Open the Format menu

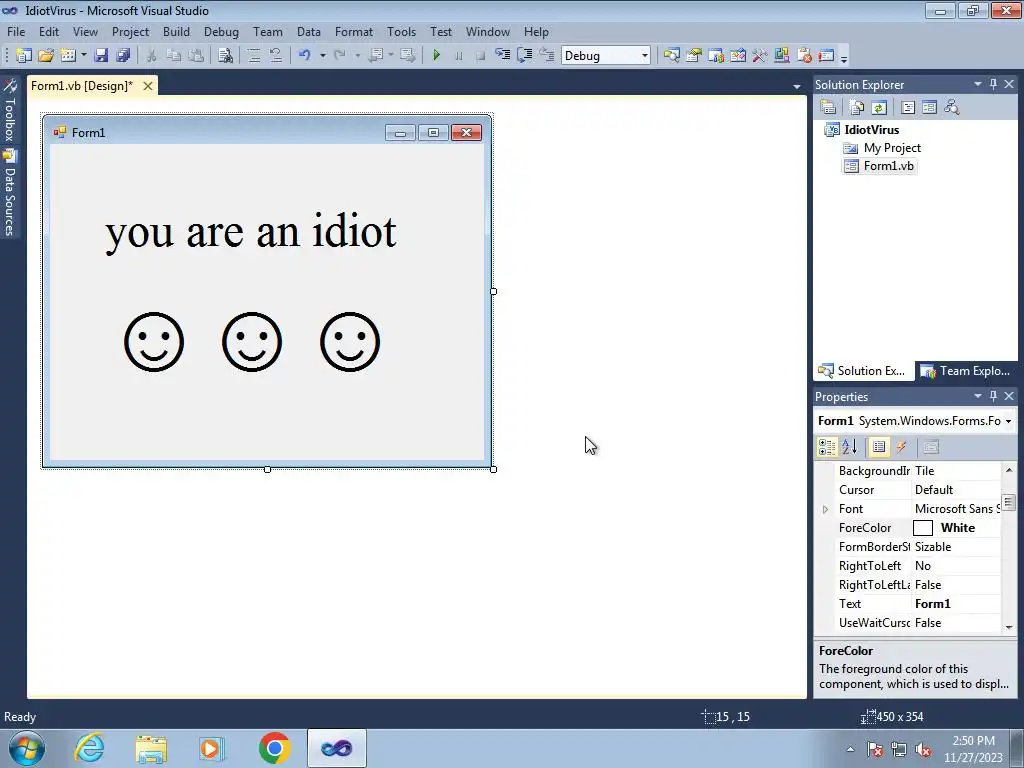click(x=354, y=31)
